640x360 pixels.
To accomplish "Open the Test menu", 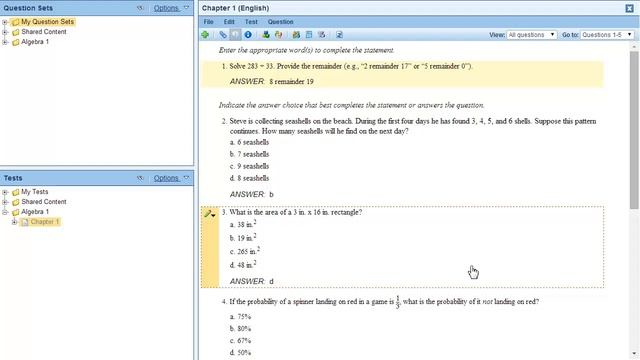I will (251, 22).
